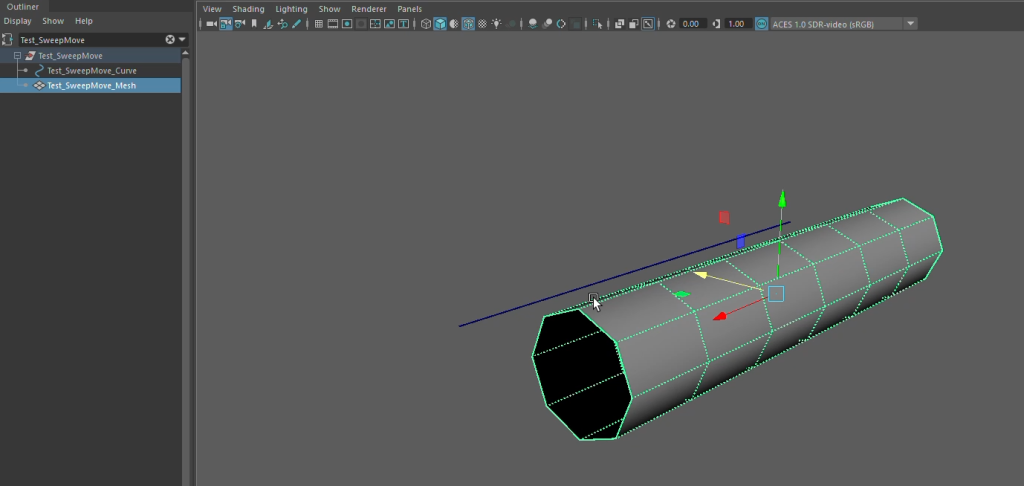Image resolution: width=1024 pixels, height=486 pixels.
Task: Open the Shading menu
Action: click(x=248, y=8)
